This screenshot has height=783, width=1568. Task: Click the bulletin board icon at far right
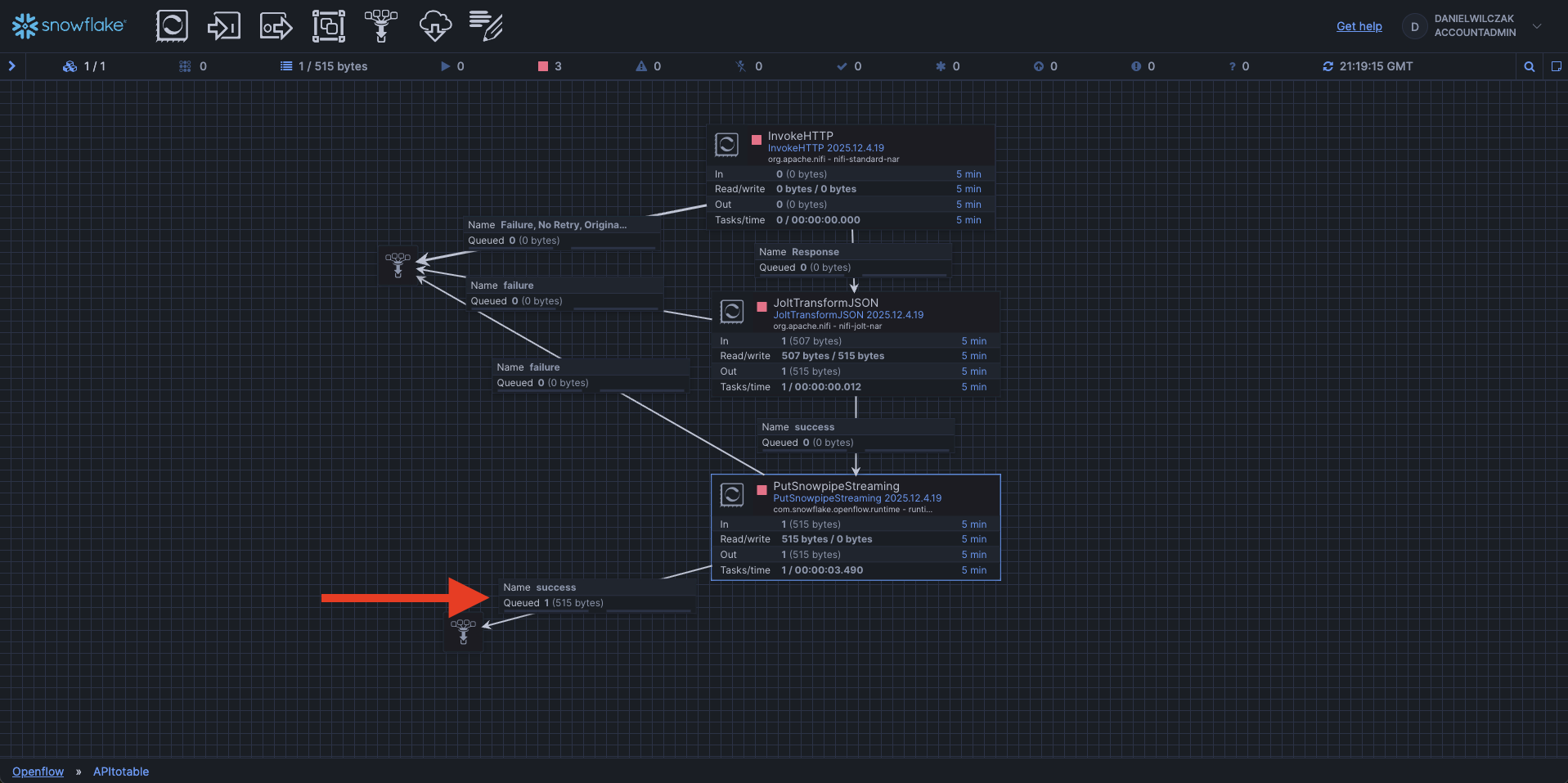1556,67
